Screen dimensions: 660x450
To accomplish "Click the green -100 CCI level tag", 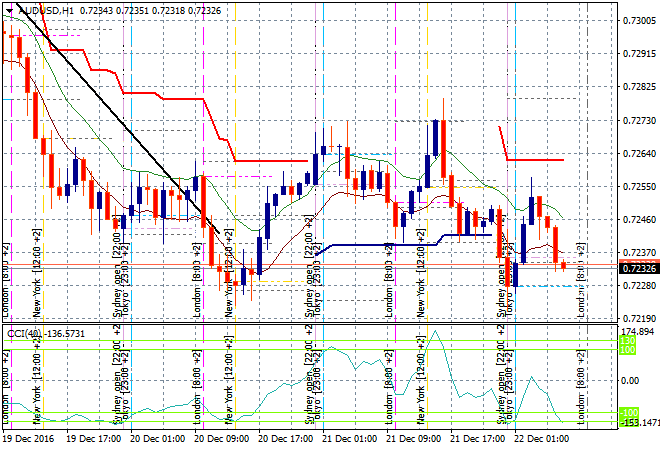I will click(600, 413).
